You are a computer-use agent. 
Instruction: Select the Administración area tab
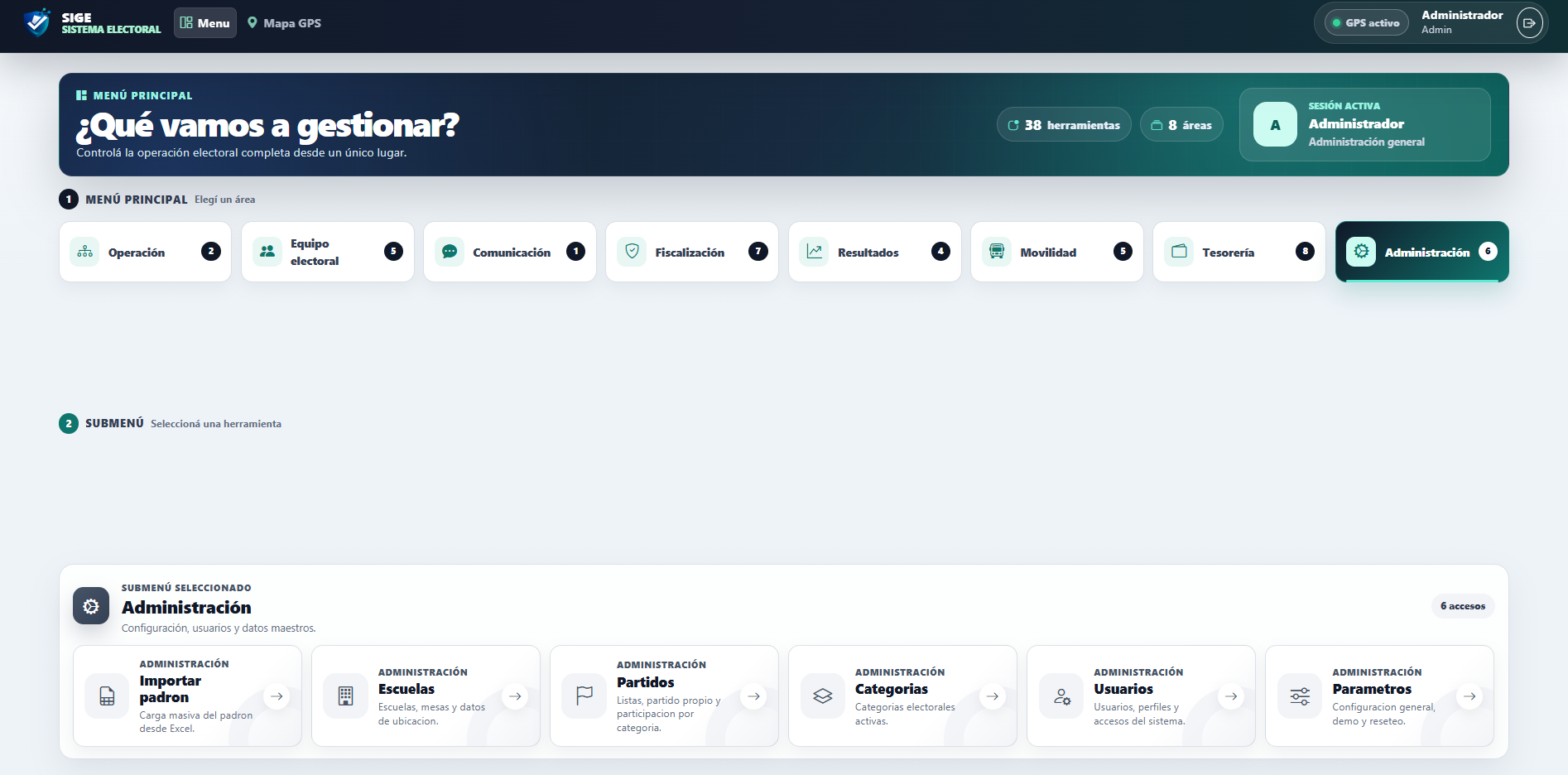pos(1421,252)
